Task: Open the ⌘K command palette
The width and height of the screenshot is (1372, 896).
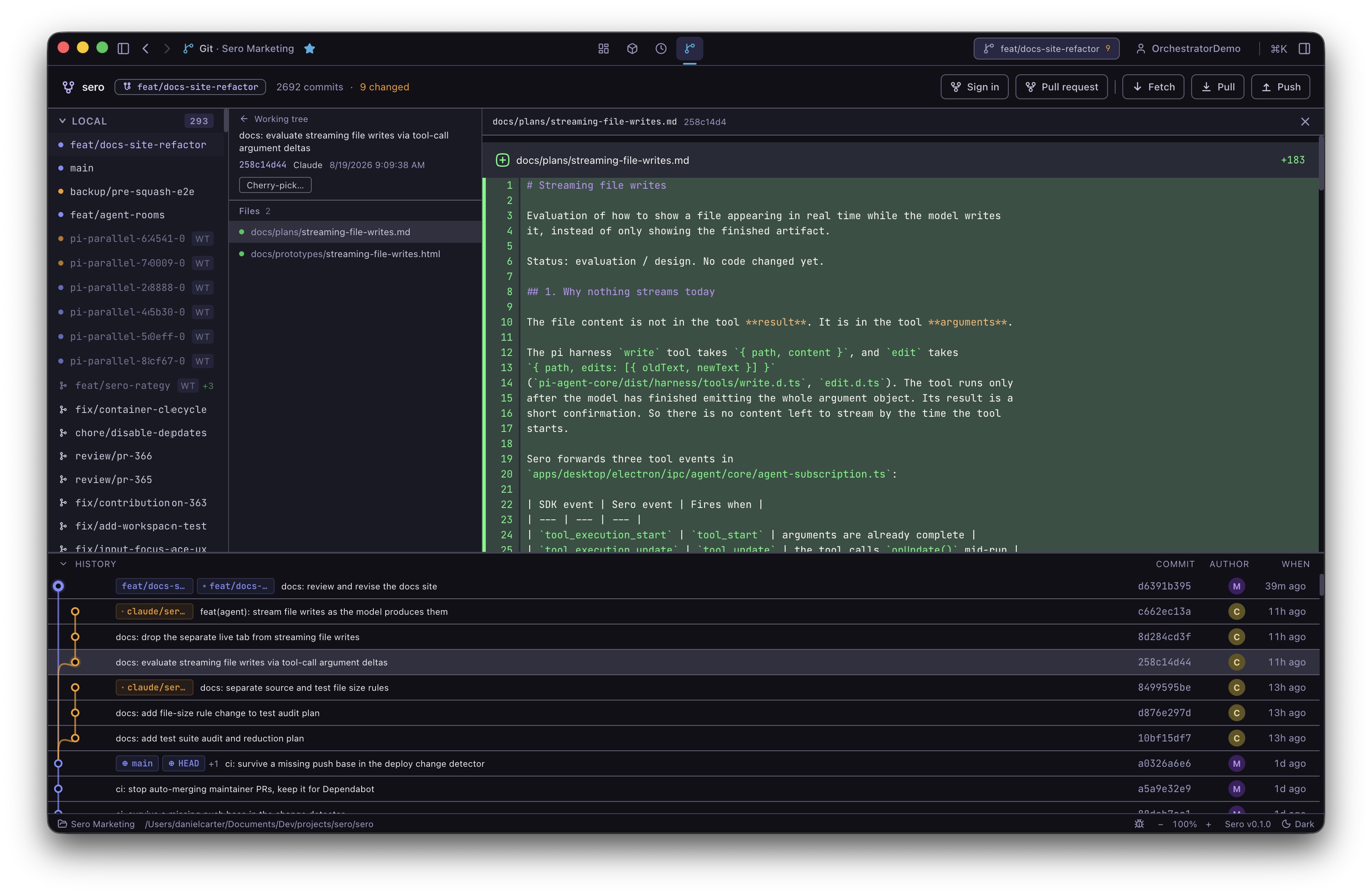Action: click(1279, 49)
